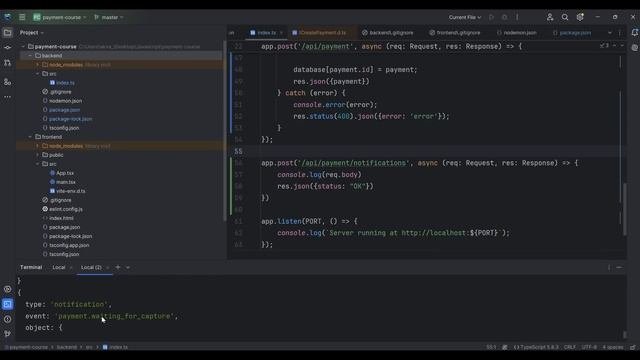Image resolution: width=640 pixels, height=360 pixels.
Task: Select backend package-lock.json file
Action: 70,119
